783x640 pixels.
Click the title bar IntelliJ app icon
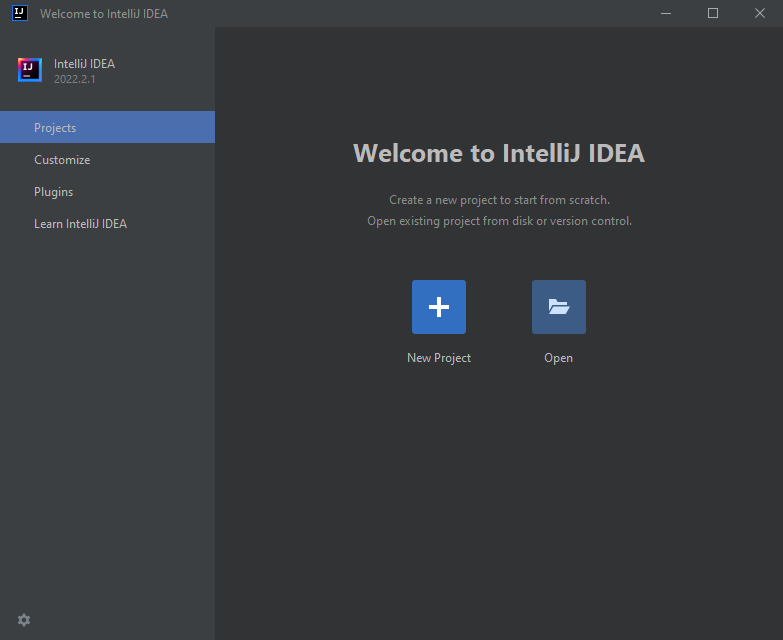coord(19,13)
